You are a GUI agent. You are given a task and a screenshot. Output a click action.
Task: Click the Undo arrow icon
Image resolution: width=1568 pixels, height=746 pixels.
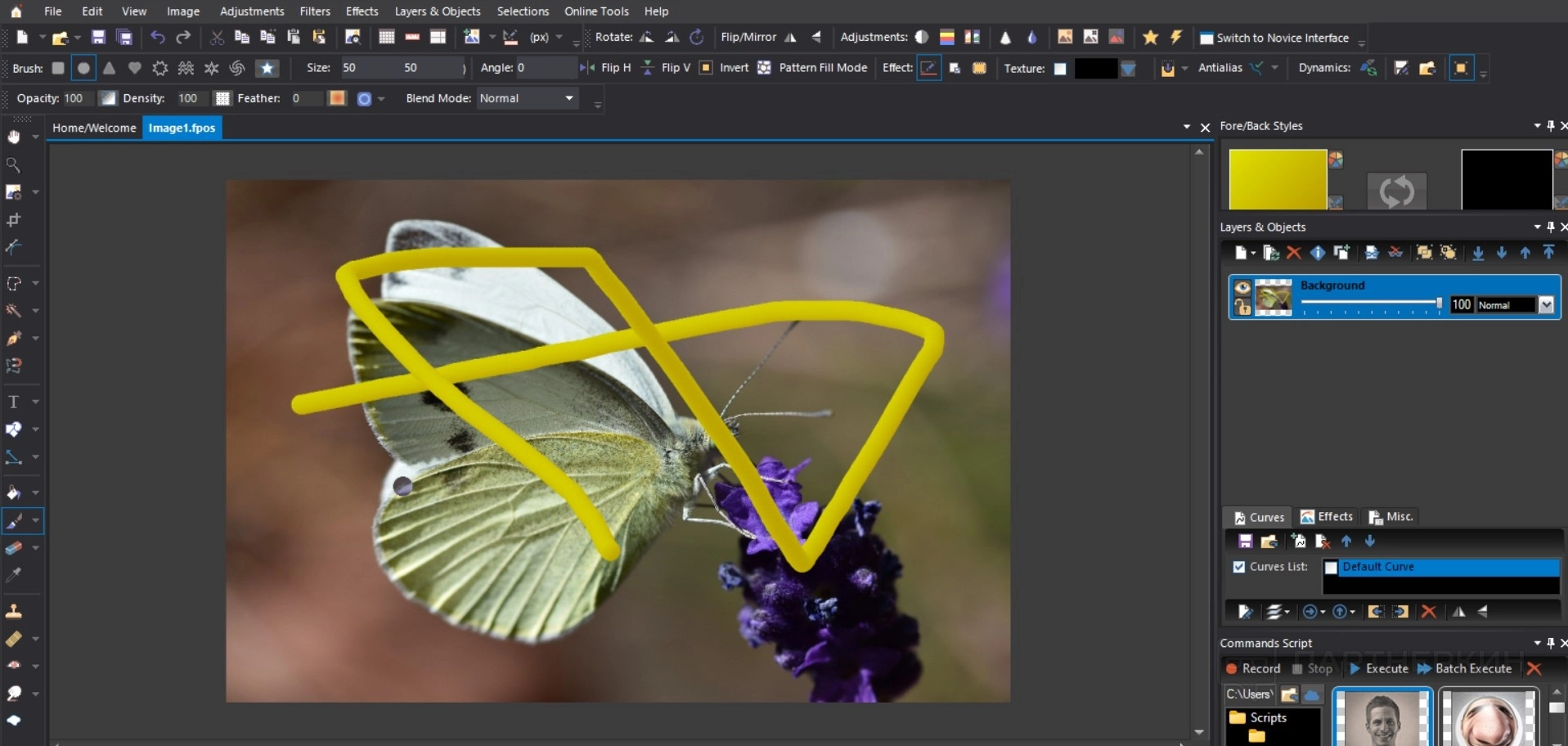pos(158,38)
